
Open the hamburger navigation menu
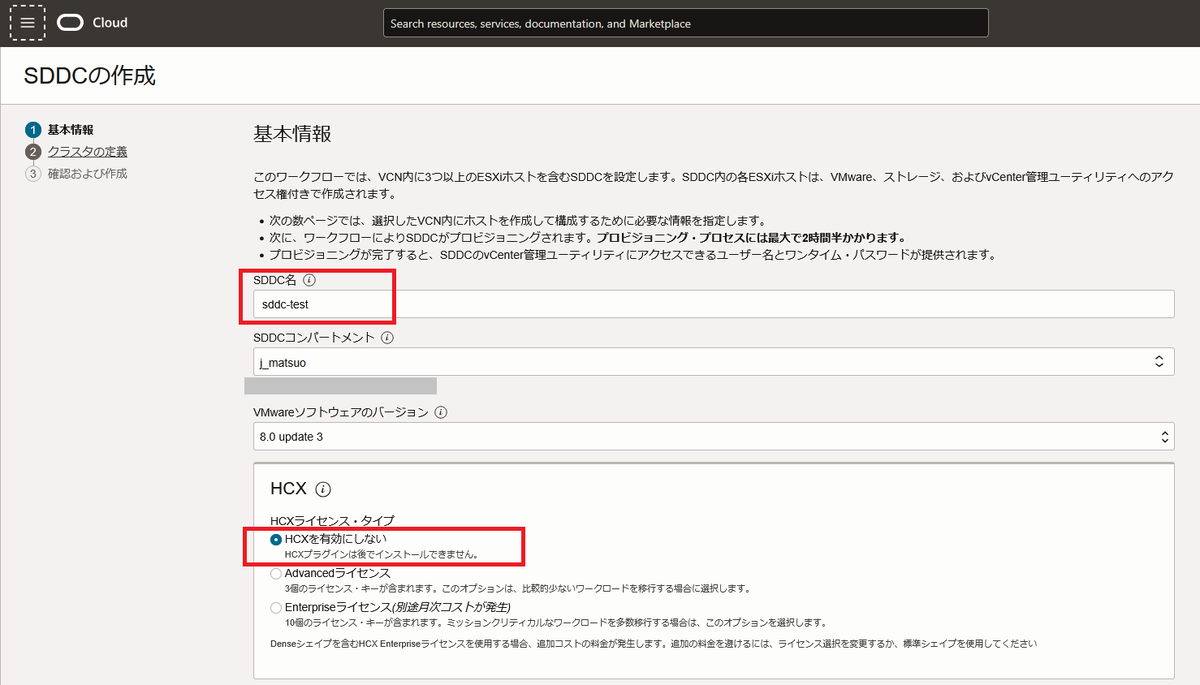(x=27, y=22)
